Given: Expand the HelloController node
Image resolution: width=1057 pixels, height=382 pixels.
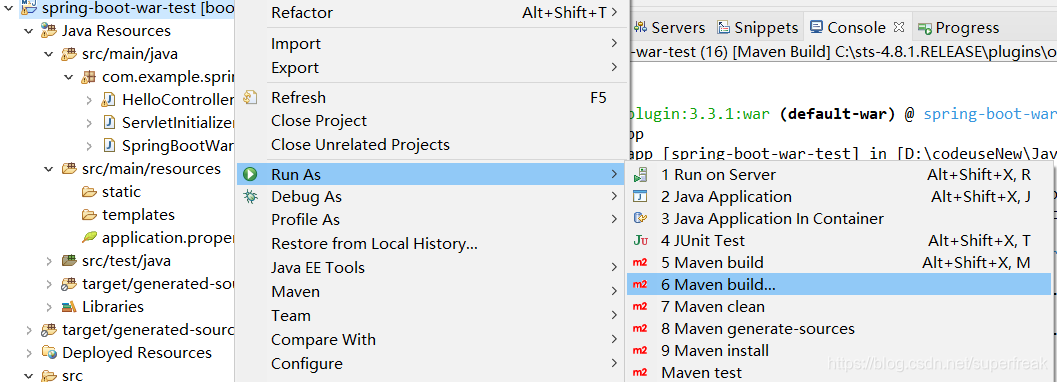Looking at the screenshot, I should coord(89,100).
